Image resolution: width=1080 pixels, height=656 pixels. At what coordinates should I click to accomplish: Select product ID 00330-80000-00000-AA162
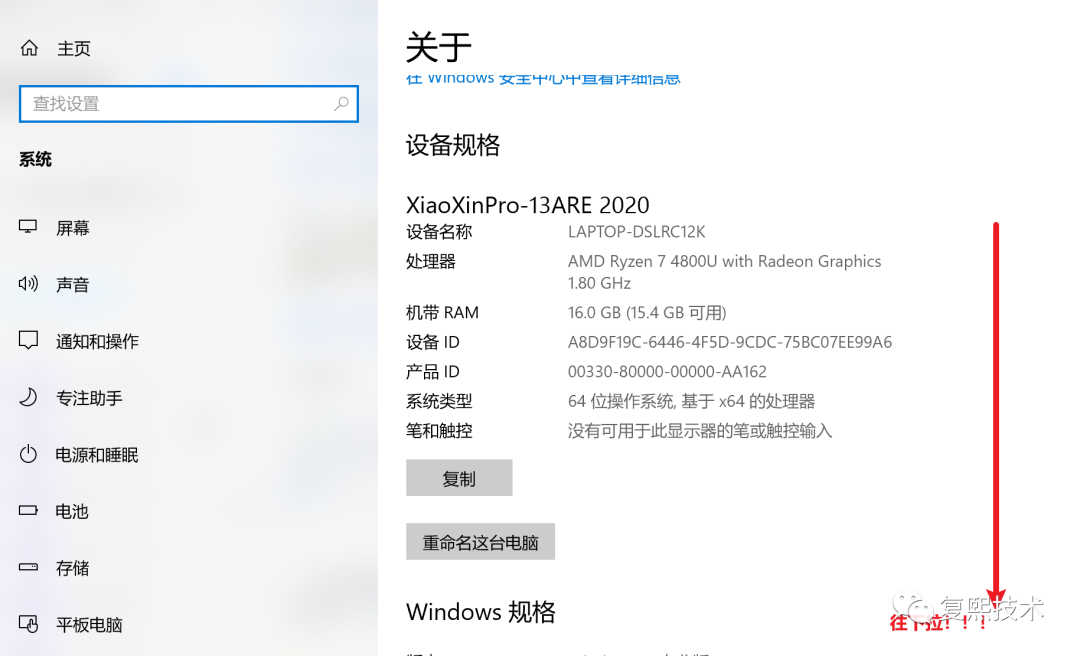tap(667, 372)
